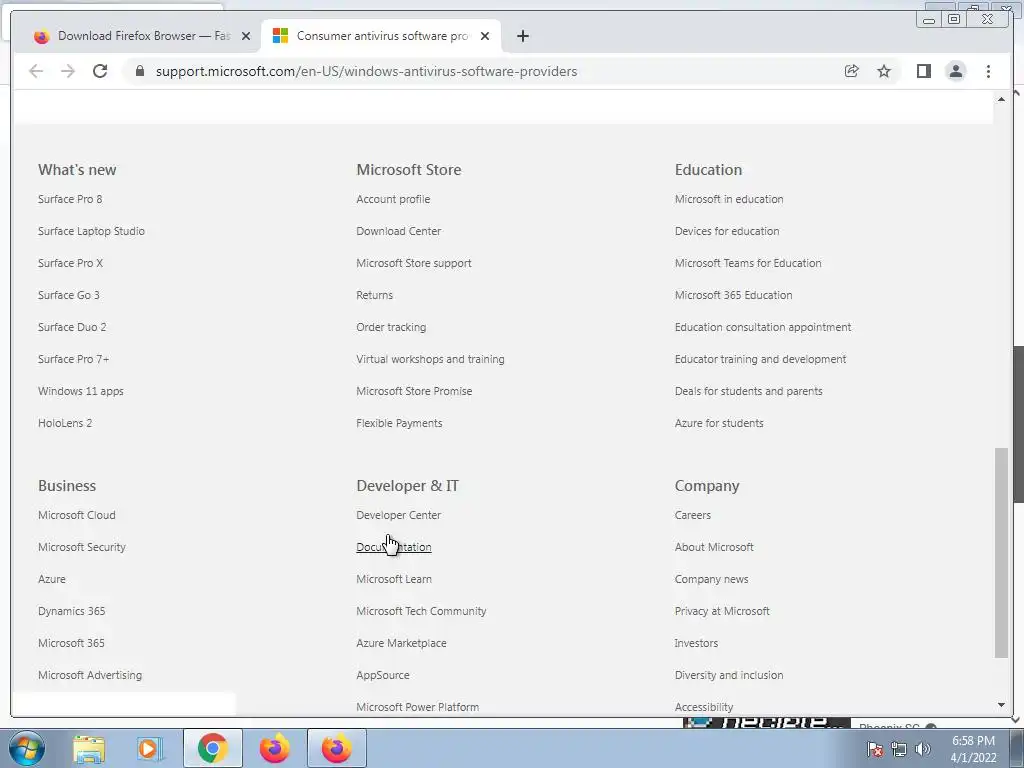
Task: Open Microsoft Teams for Education link
Action: [748, 263]
